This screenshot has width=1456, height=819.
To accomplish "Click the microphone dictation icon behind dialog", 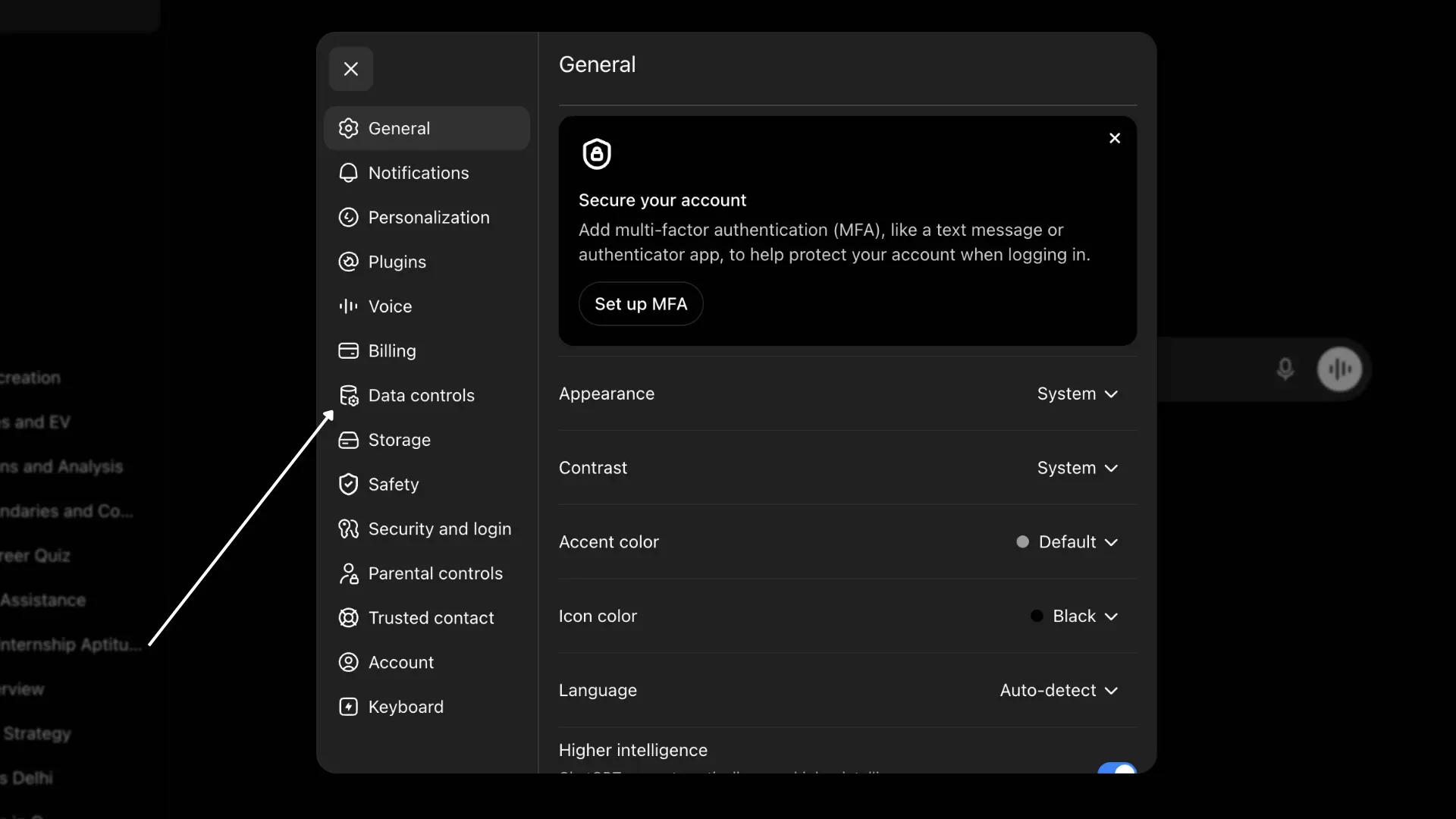I will pyautogui.click(x=1285, y=369).
